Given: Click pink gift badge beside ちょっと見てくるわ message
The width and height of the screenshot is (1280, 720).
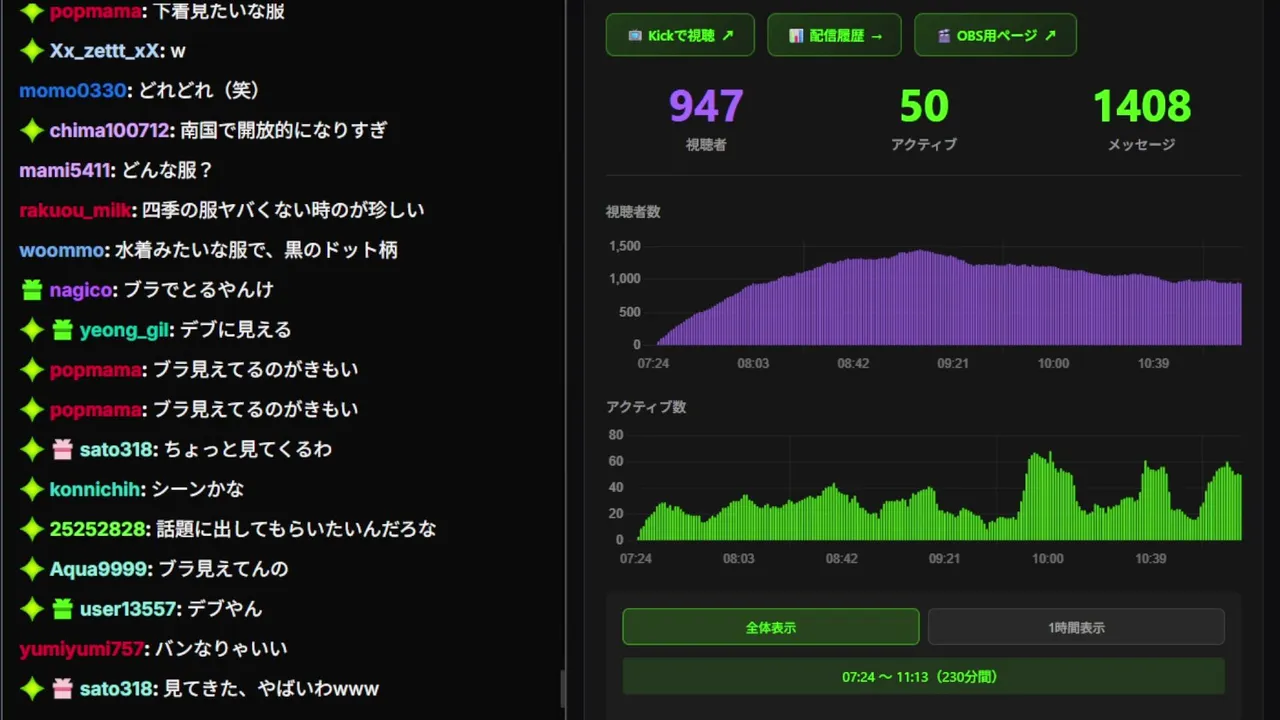Looking at the screenshot, I should pos(62,450).
